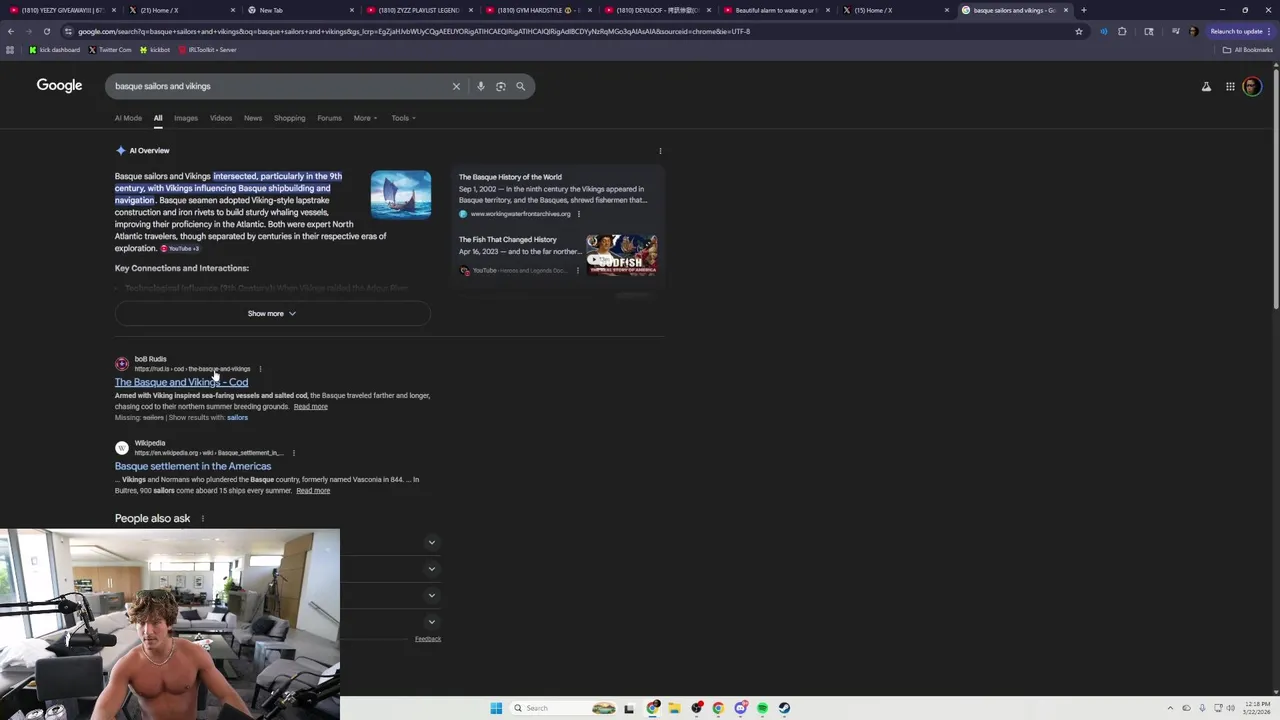The height and width of the screenshot is (720, 1280).
Task: Open taskbar clock showing 12:18 PM
Action: click(1257, 708)
